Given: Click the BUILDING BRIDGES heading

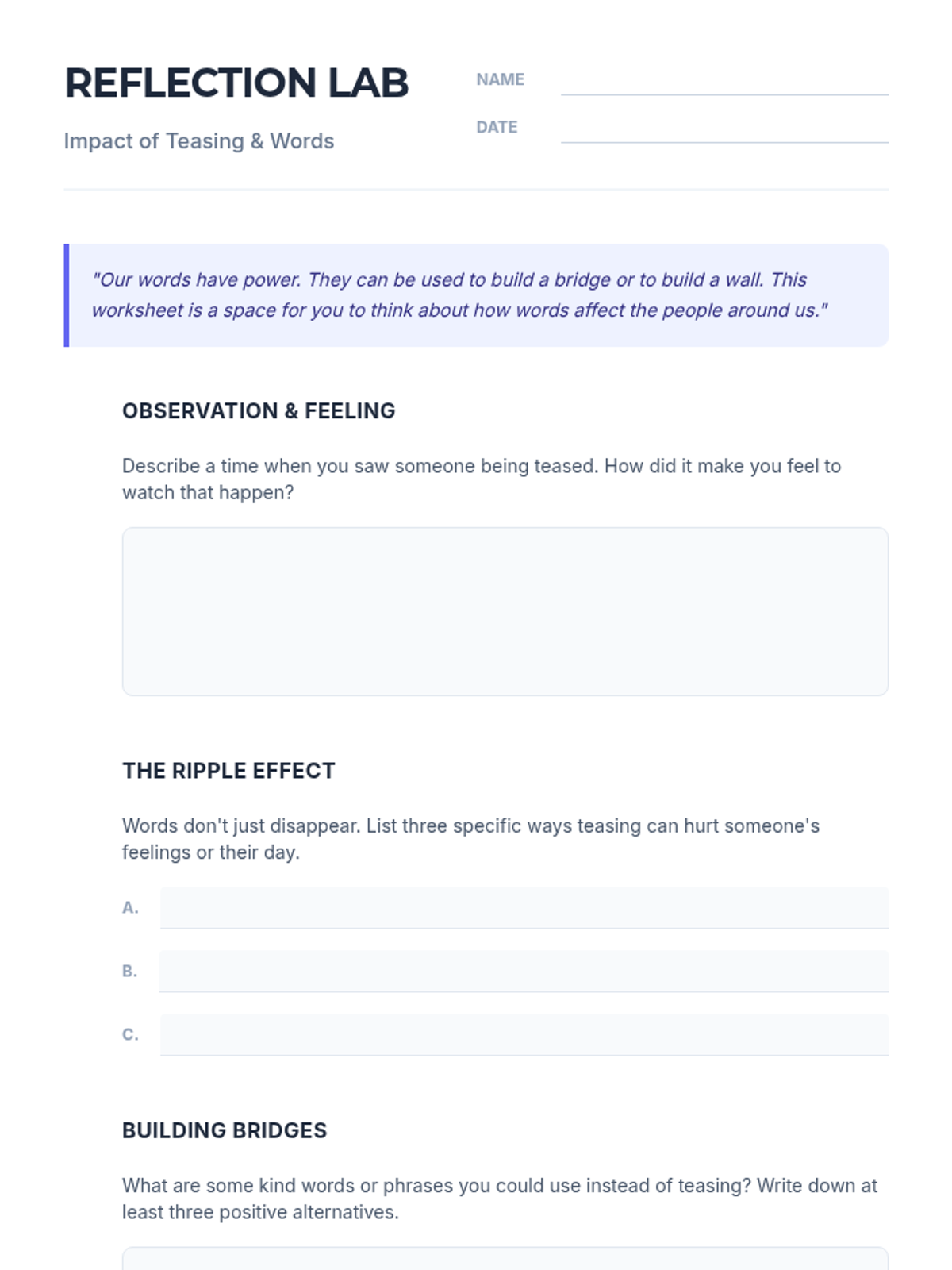Looking at the screenshot, I should point(225,1130).
